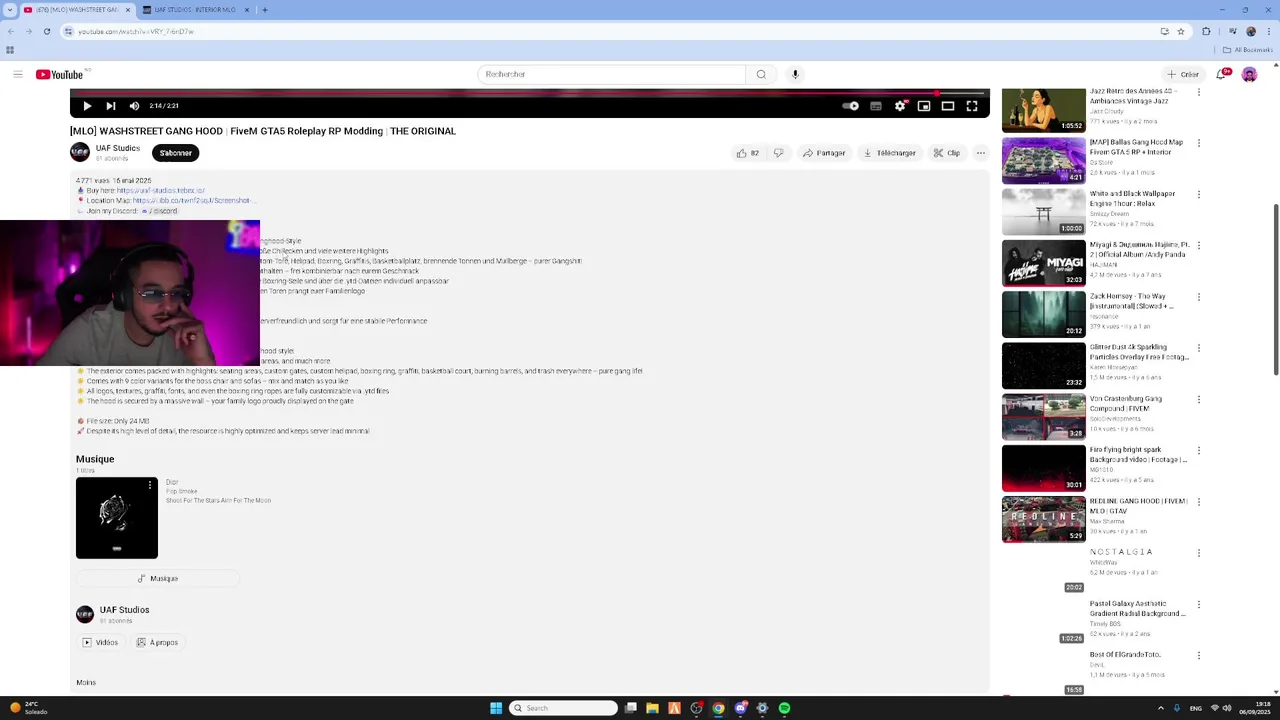The image size is (1280, 720).
Task: Open player settings gear icon
Action: point(900,106)
